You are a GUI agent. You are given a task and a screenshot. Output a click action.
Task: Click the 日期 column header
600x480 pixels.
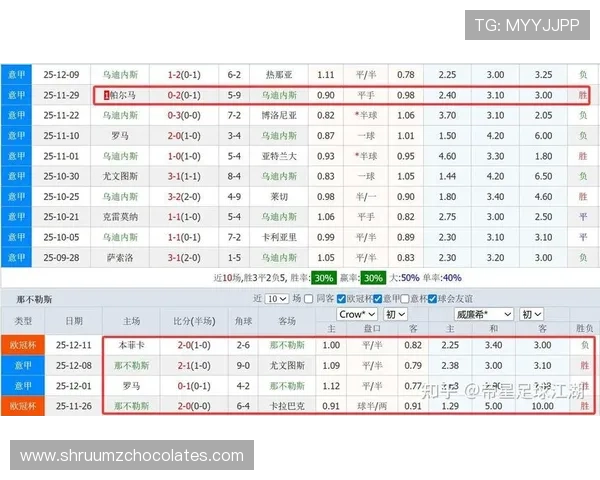[x=74, y=321]
